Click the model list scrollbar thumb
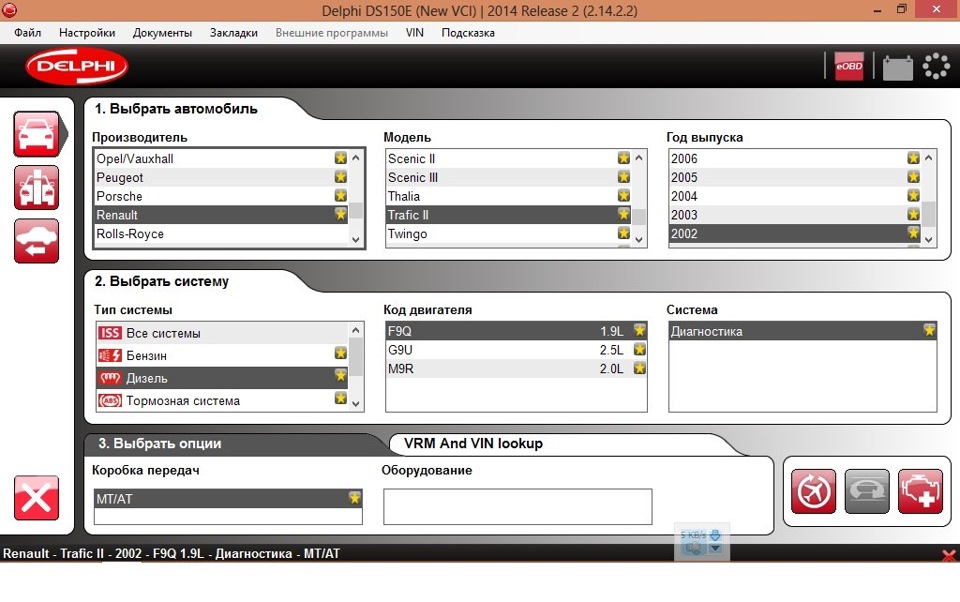Image resolution: width=960 pixels, height=602 pixels. (x=639, y=217)
